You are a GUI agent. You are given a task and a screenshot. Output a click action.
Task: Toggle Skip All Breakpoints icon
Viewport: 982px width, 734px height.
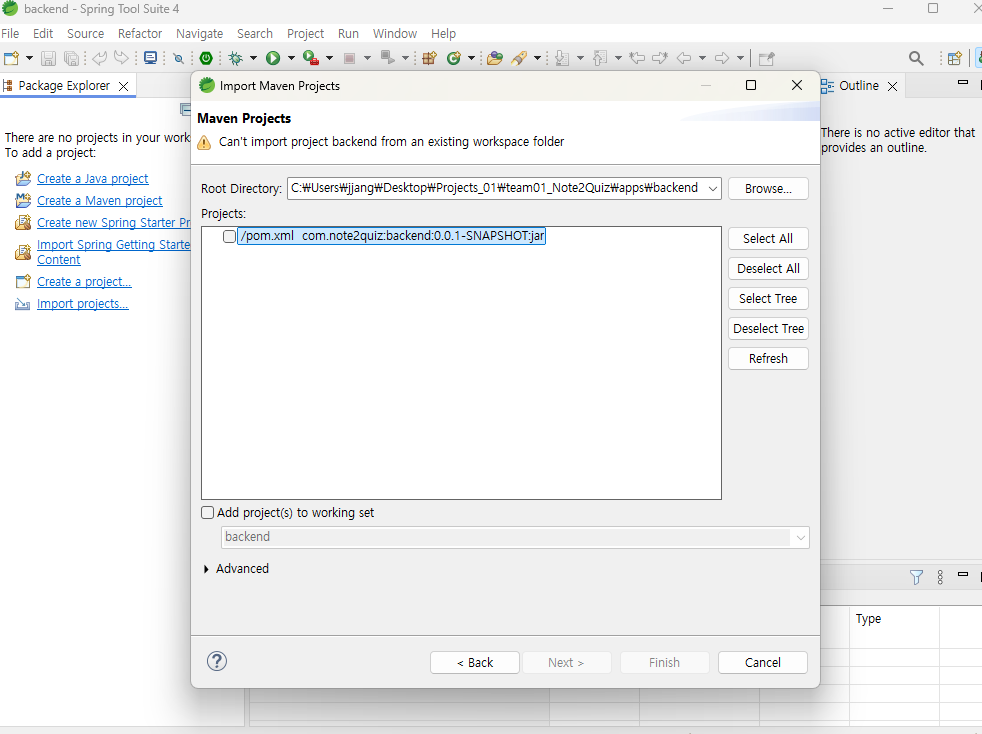pos(178,58)
